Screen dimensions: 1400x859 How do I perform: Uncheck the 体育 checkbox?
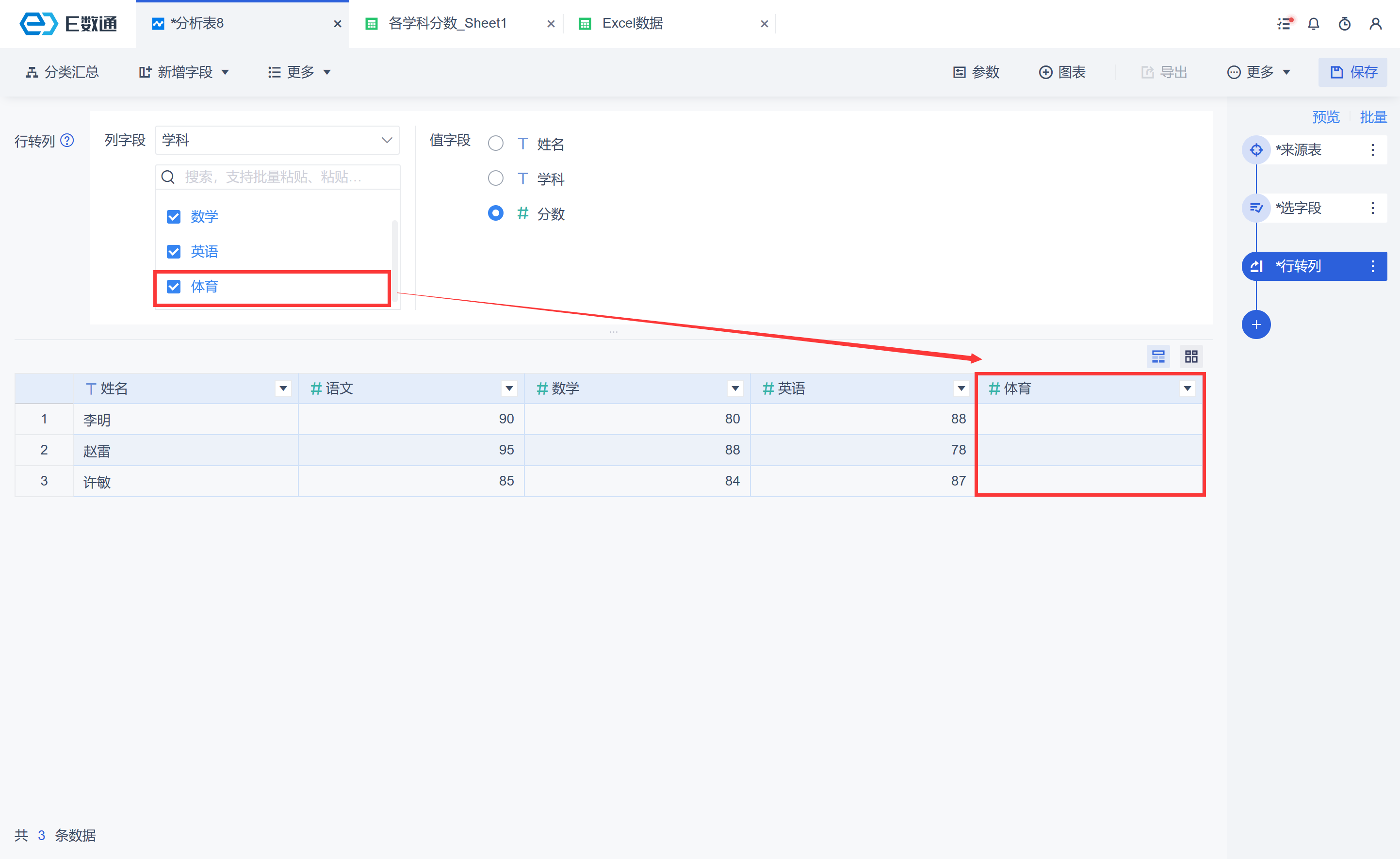174,286
